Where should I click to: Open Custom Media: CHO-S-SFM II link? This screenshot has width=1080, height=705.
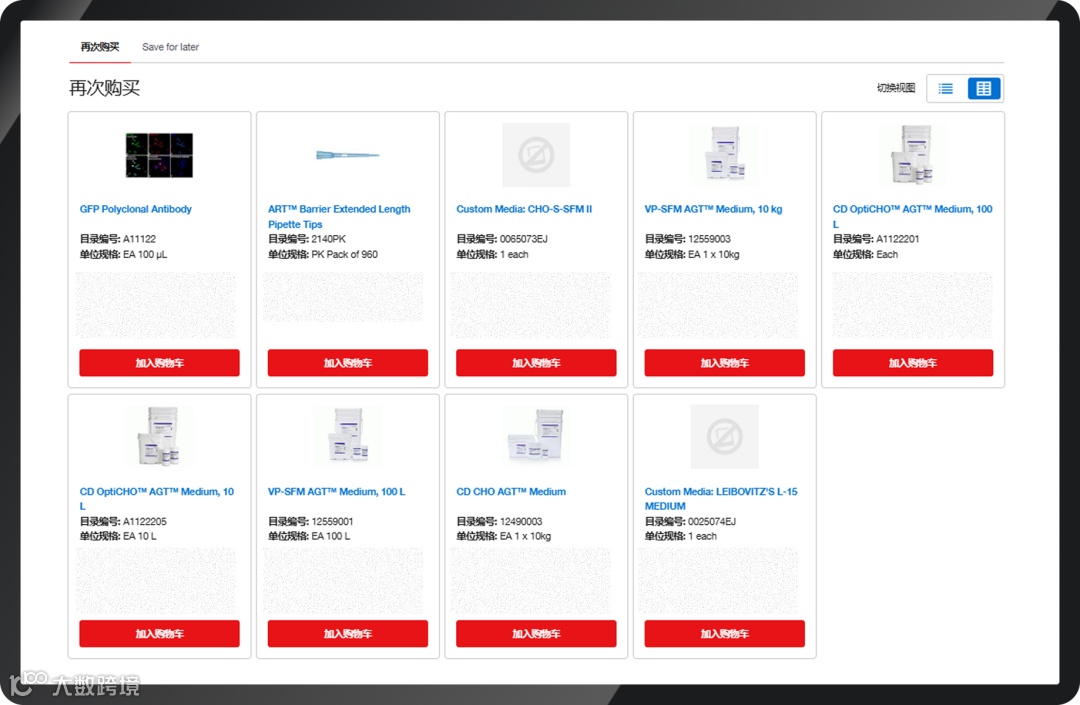tap(524, 209)
